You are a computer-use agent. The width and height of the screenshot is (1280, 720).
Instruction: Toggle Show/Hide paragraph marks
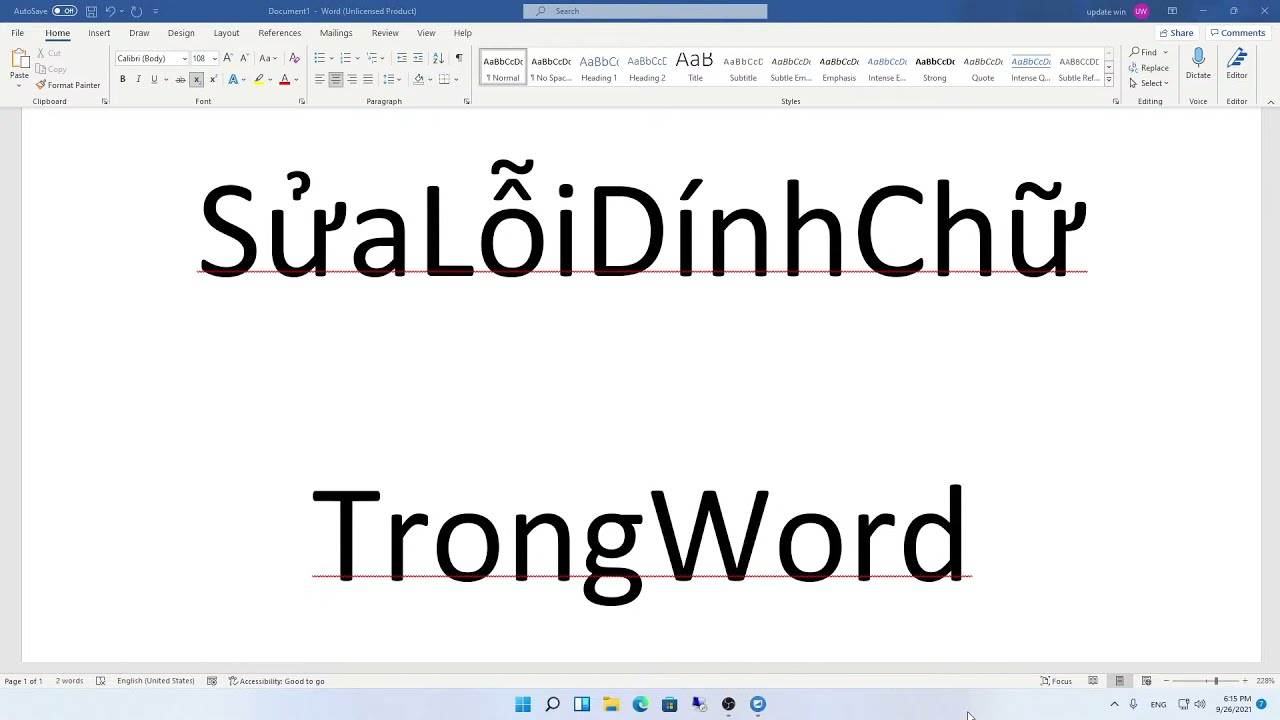click(458, 58)
